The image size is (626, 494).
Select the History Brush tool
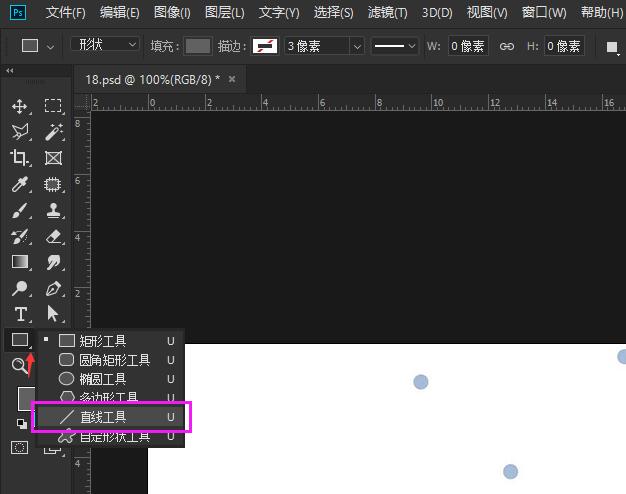(x=20, y=236)
